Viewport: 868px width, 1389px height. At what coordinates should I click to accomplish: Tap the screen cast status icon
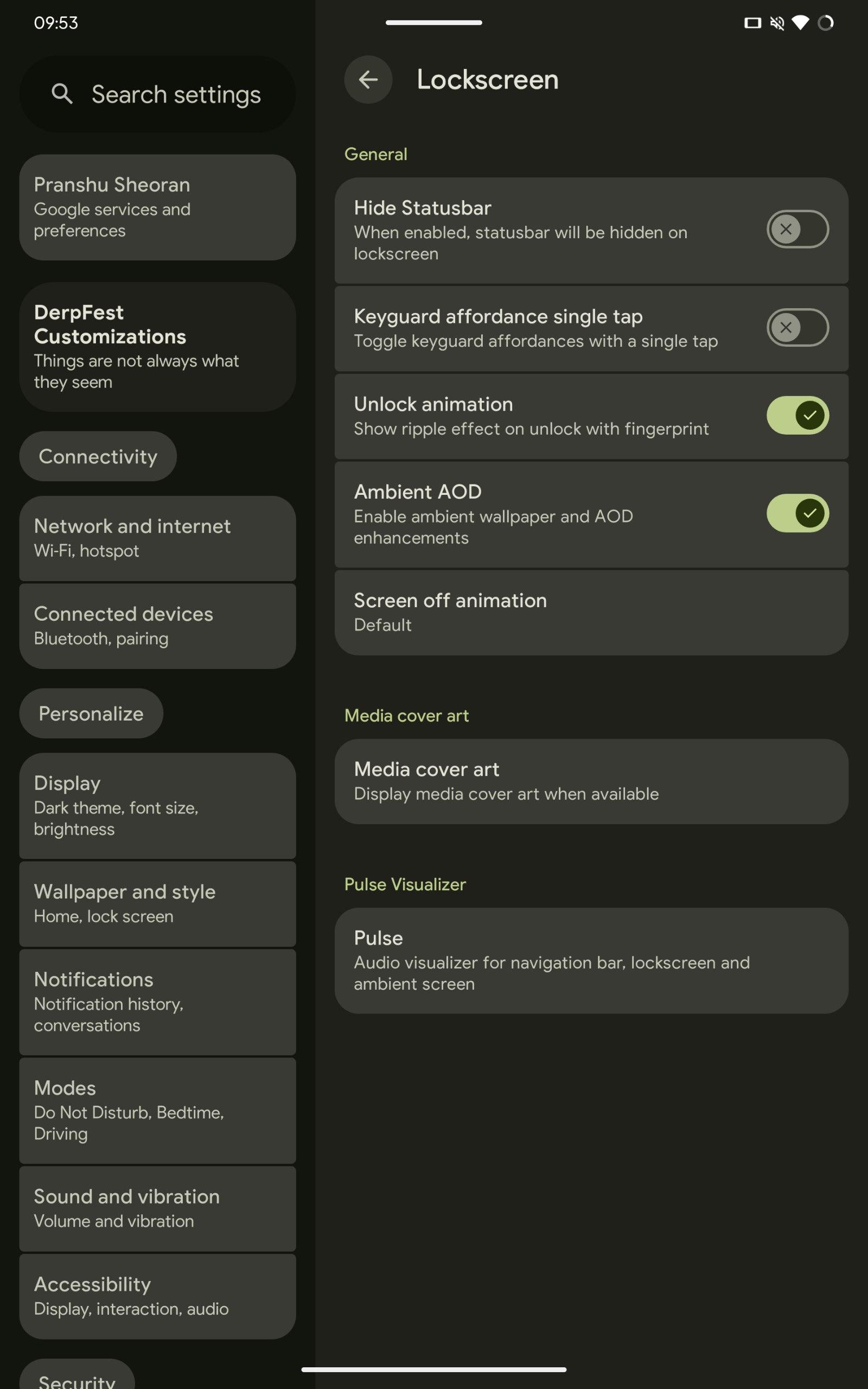click(752, 23)
